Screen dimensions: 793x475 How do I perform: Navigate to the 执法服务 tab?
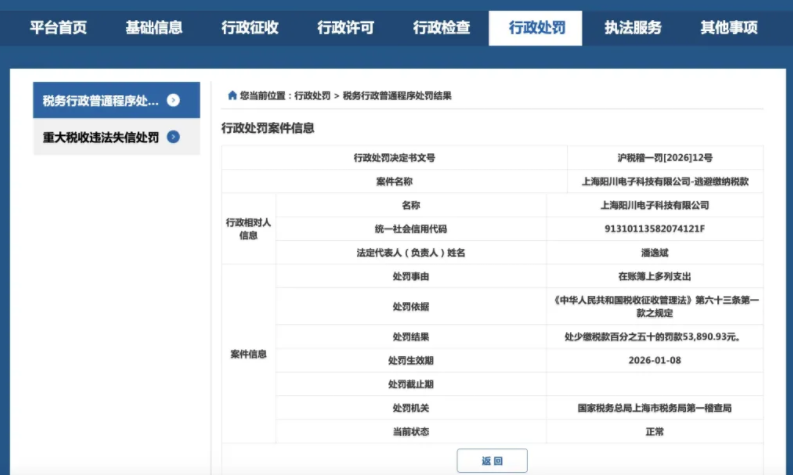[633, 28]
